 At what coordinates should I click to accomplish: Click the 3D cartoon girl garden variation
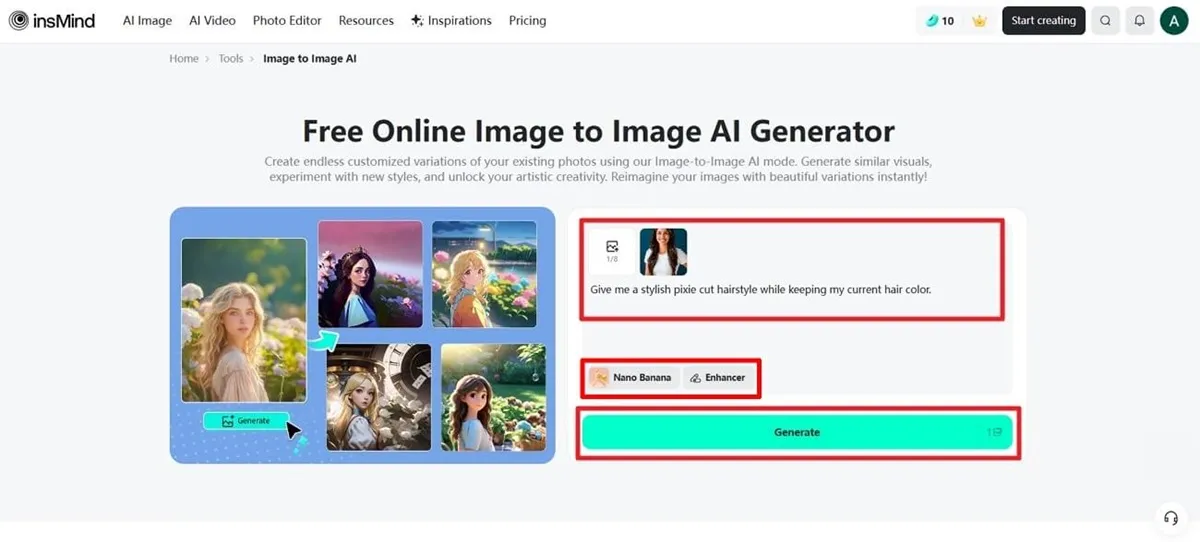(x=493, y=397)
